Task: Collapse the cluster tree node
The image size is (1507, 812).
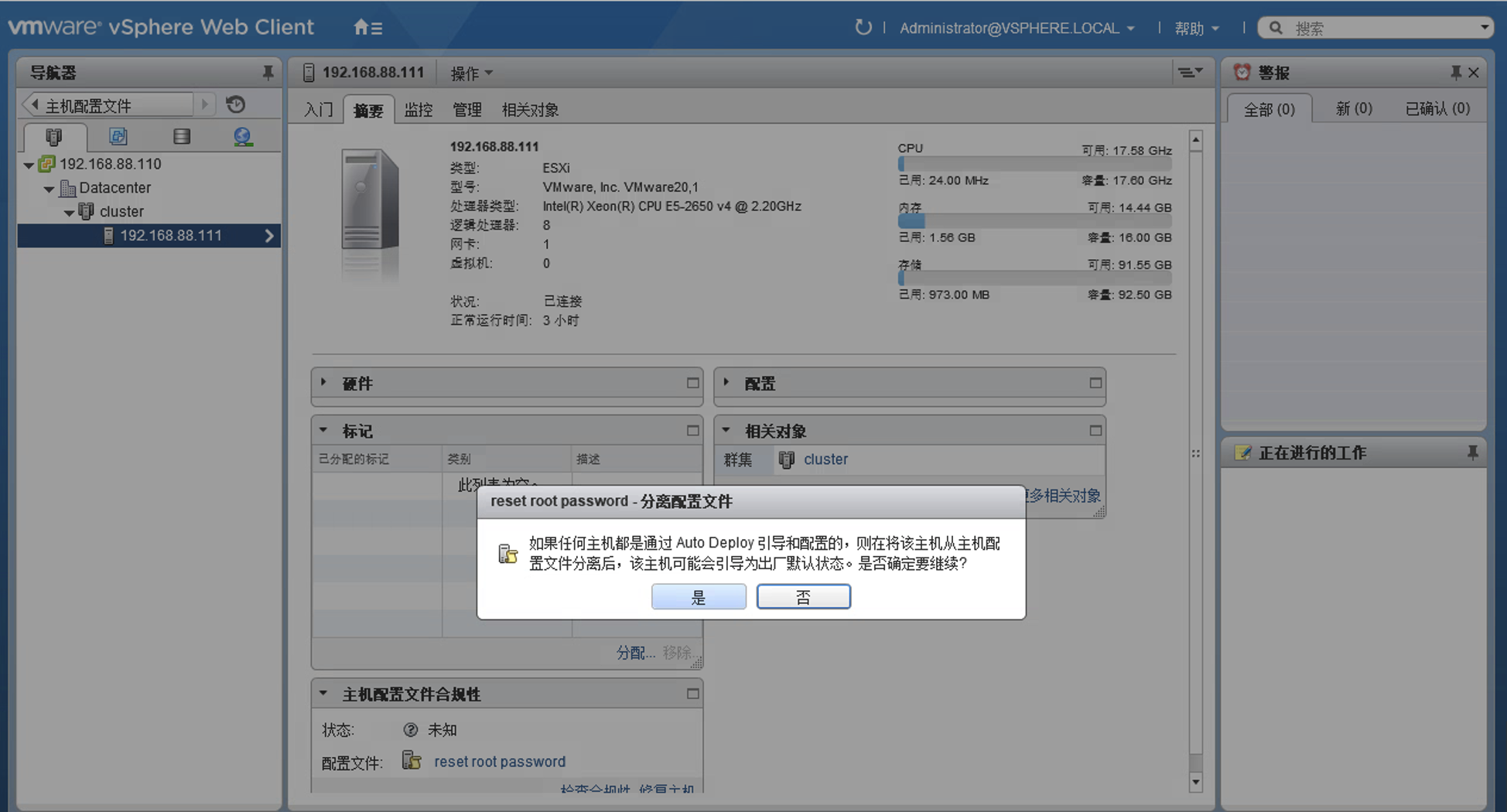Action: click(x=69, y=213)
